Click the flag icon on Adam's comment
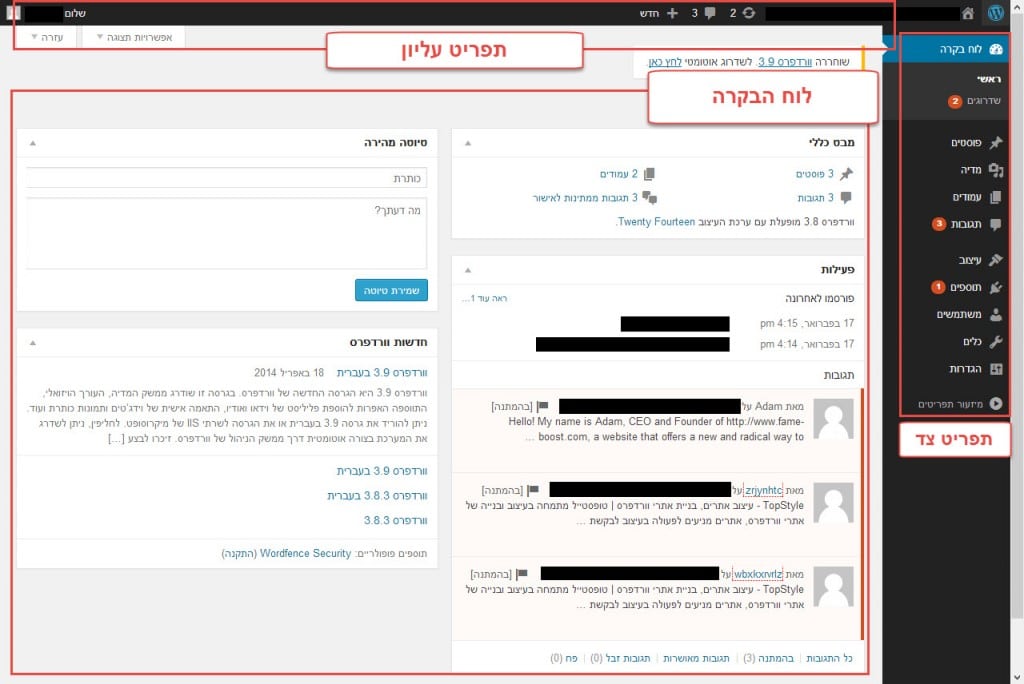 pos(543,406)
